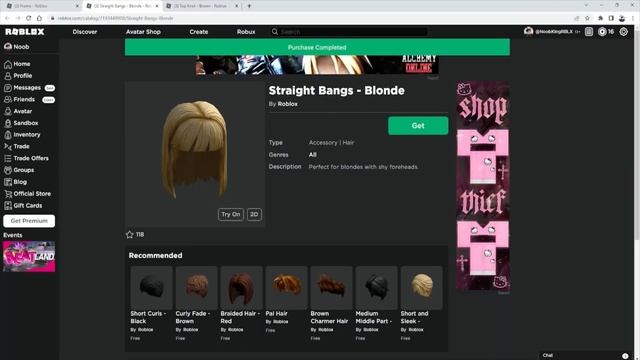The height and width of the screenshot is (360, 640).
Task: Click in the search input field
Action: click(x=353, y=31)
